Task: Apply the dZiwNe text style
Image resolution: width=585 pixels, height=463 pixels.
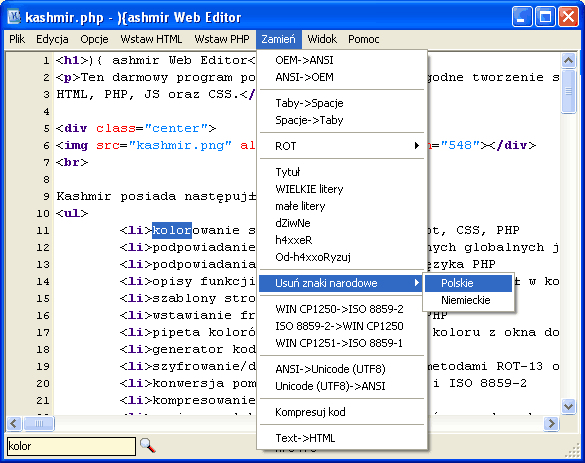Action: [x=341, y=223]
